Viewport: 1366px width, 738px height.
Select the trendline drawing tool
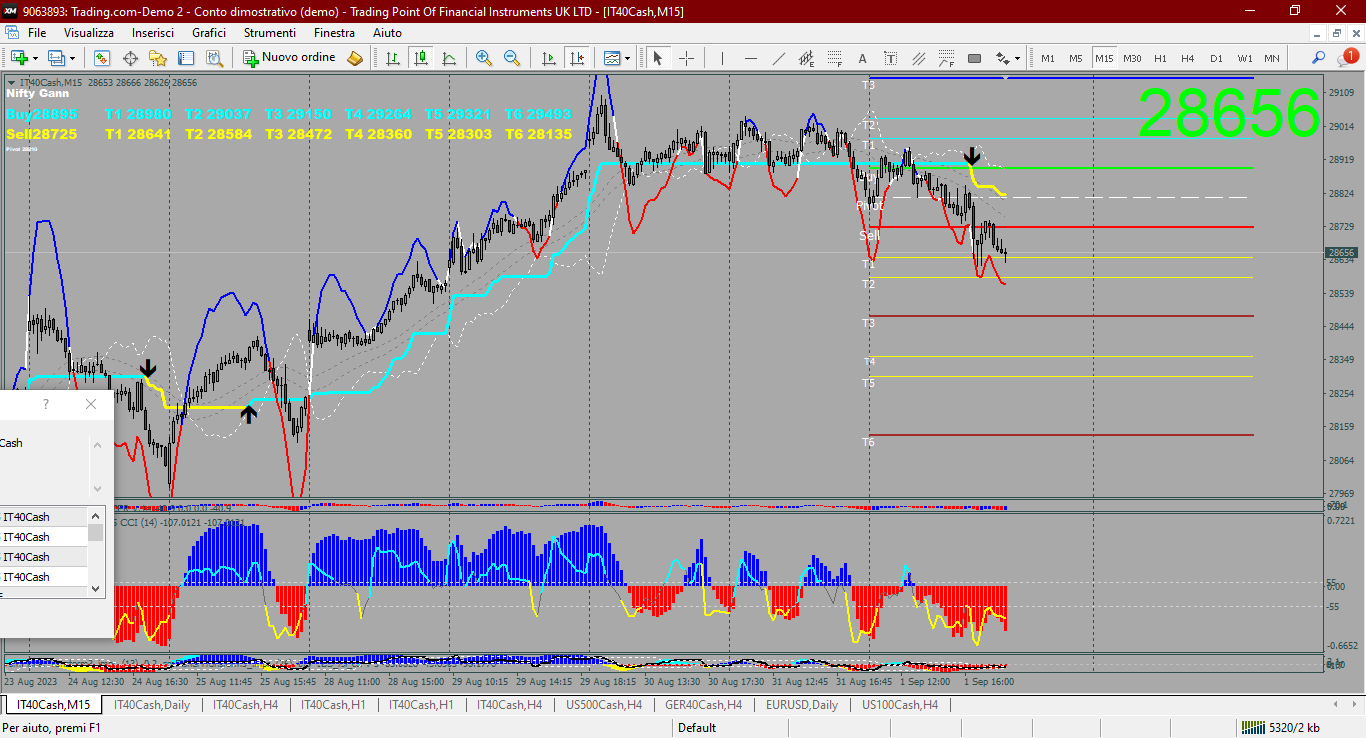778,58
